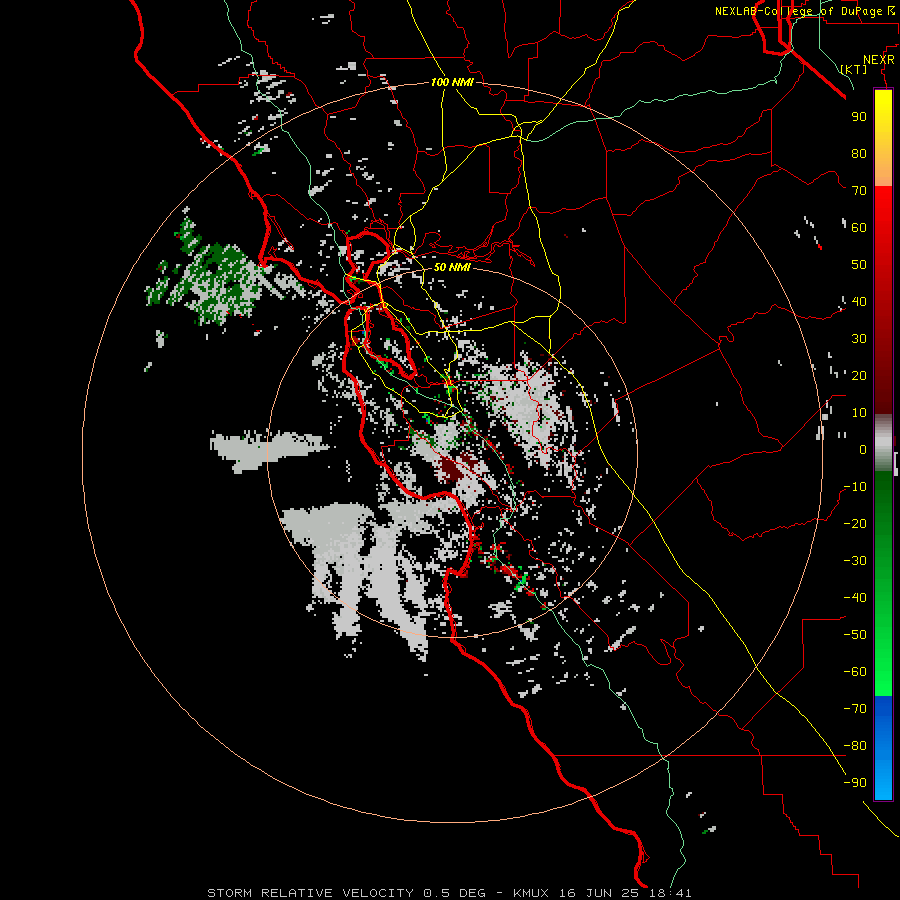Screen dimensions: 900x900
Task: Click the KMUX radar station identifier in the caption
Action: (x=530, y=893)
